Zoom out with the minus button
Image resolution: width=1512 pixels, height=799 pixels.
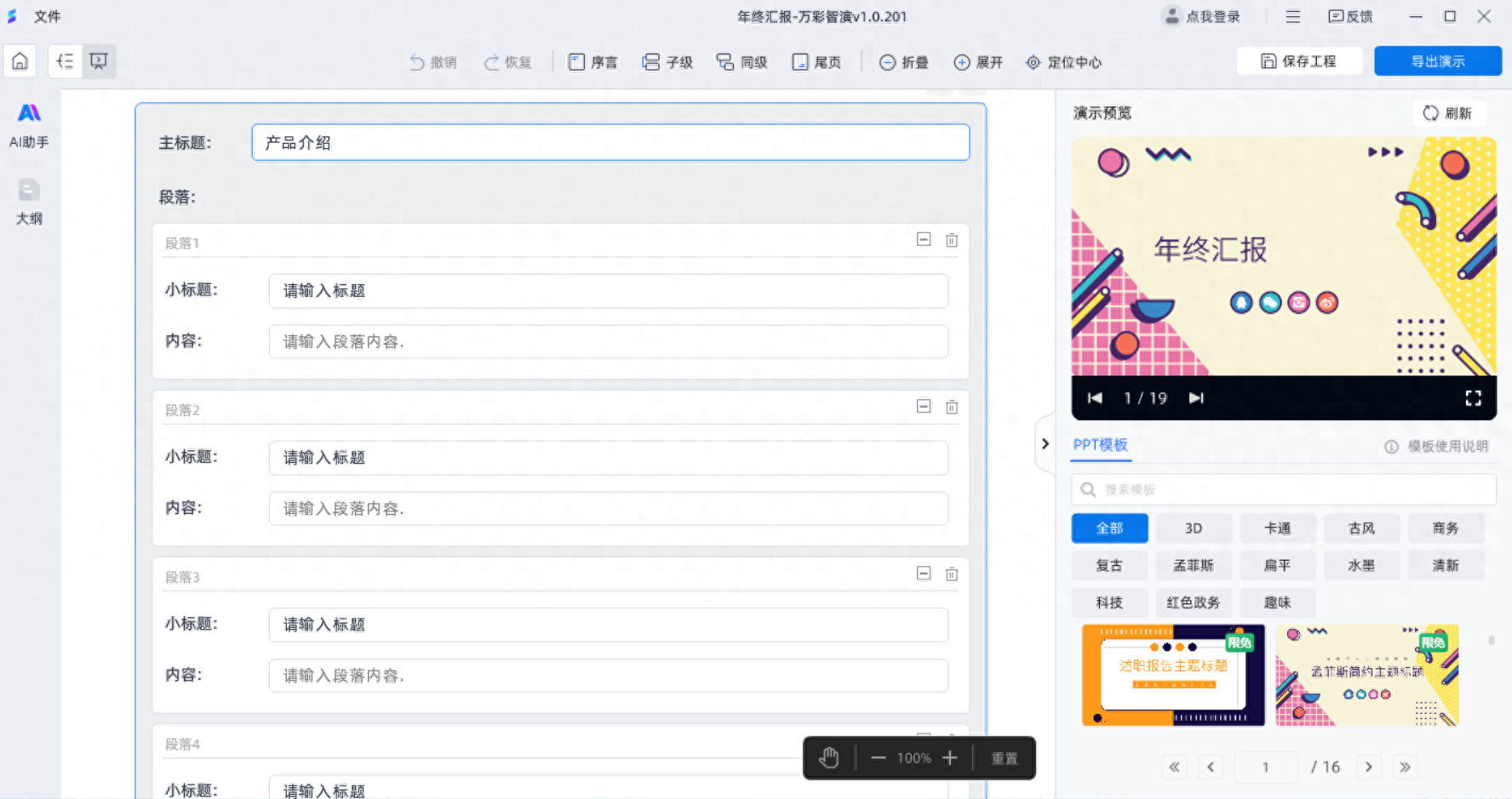coord(879,757)
